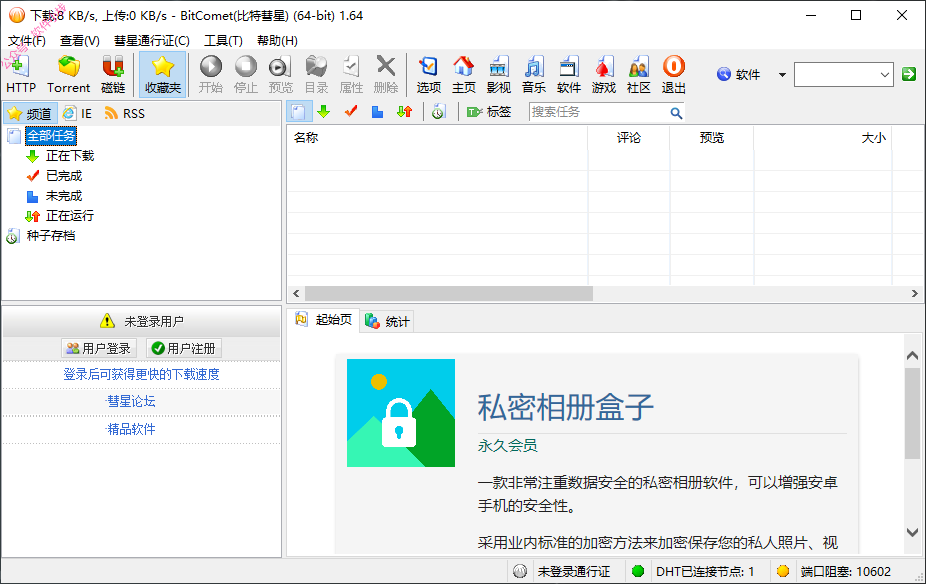The image size is (926, 584).
Task: Click the task list horizontal scrollbar thumb
Action: [449, 293]
